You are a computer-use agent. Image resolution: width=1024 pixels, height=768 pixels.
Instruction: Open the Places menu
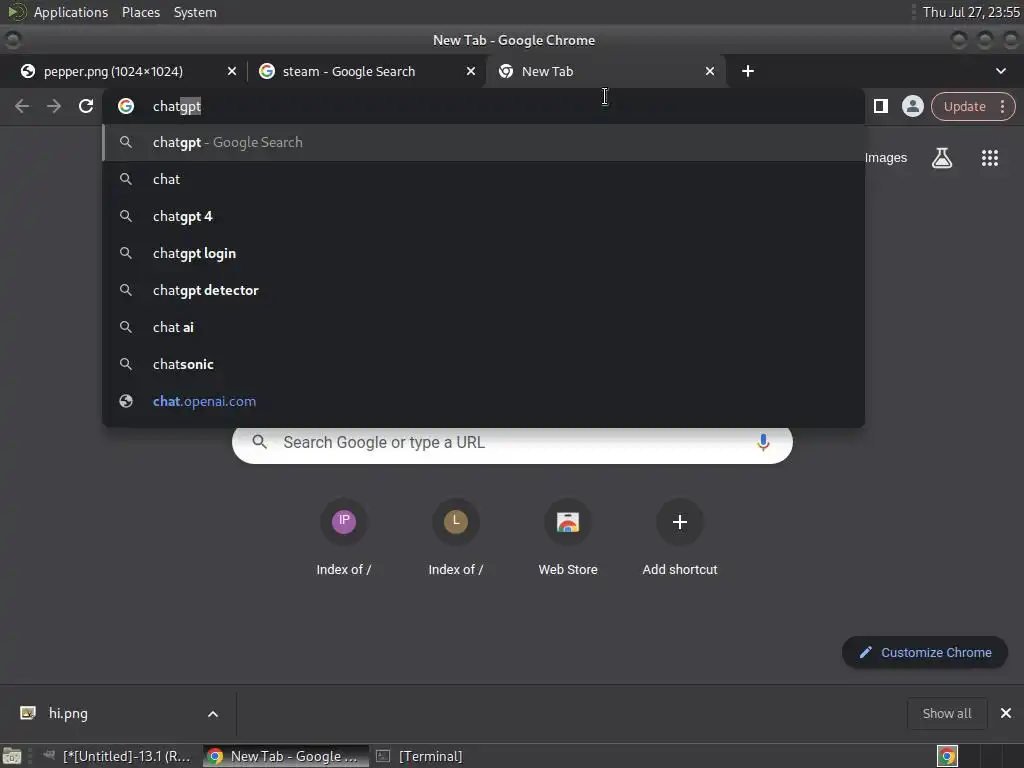(141, 12)
